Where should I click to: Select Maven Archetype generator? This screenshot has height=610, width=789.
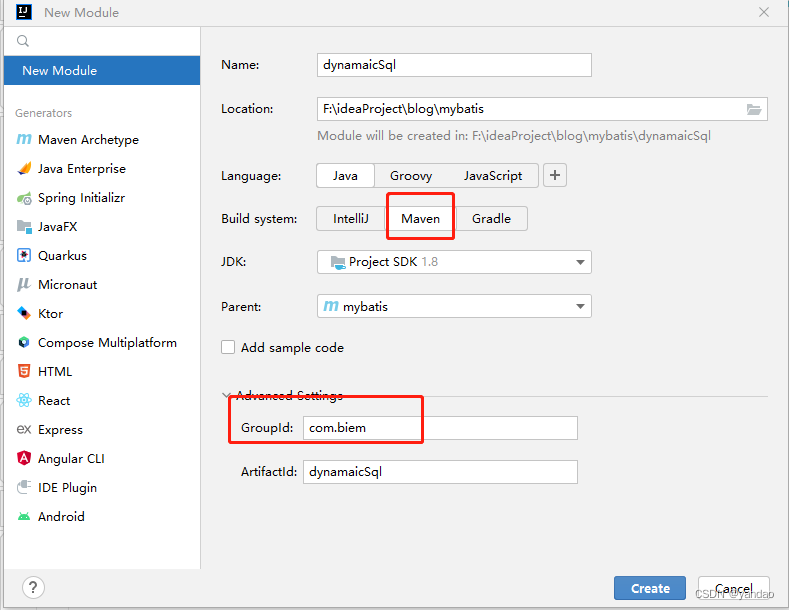pyautogui.click(x=102, y=139)
